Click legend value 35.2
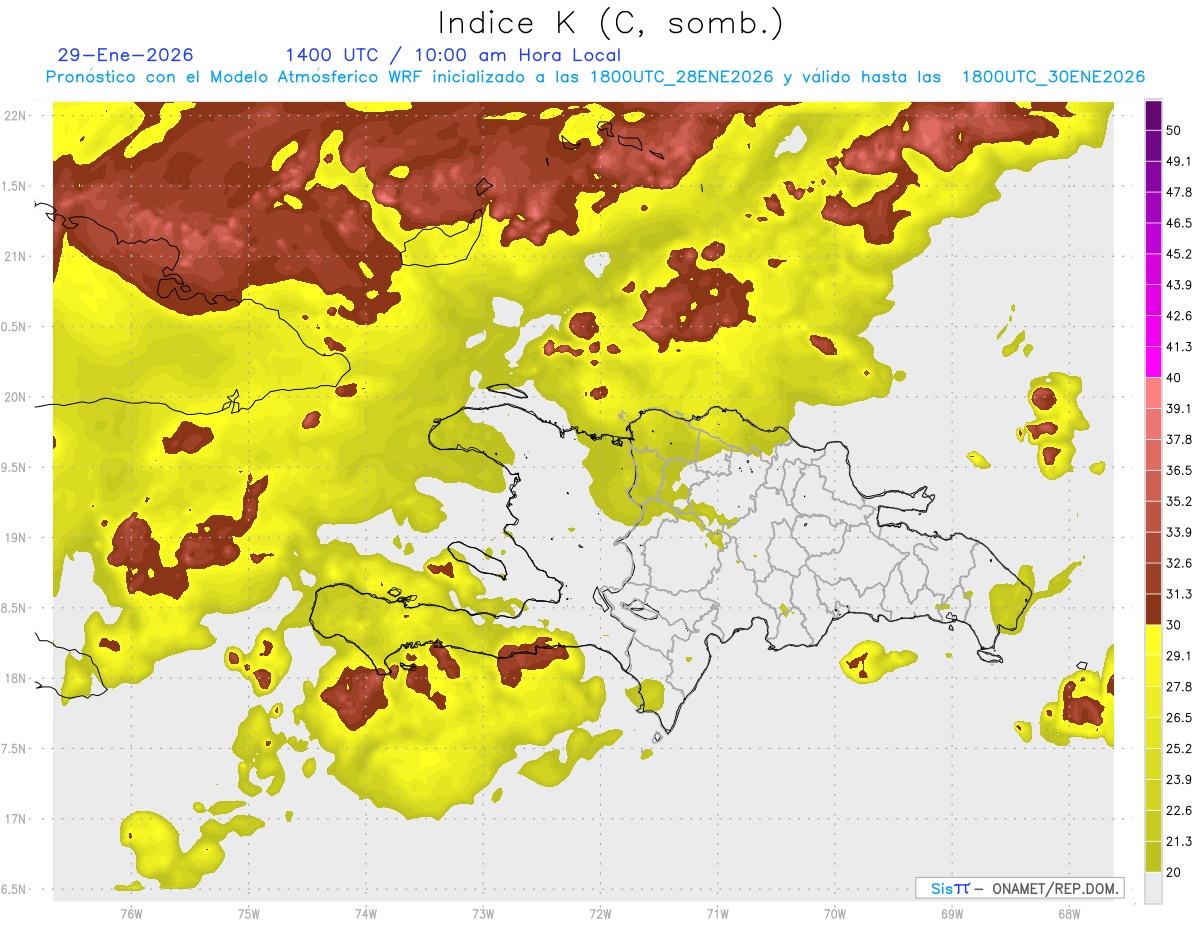Viewport: 1200px width, 927px height. 1179,501
